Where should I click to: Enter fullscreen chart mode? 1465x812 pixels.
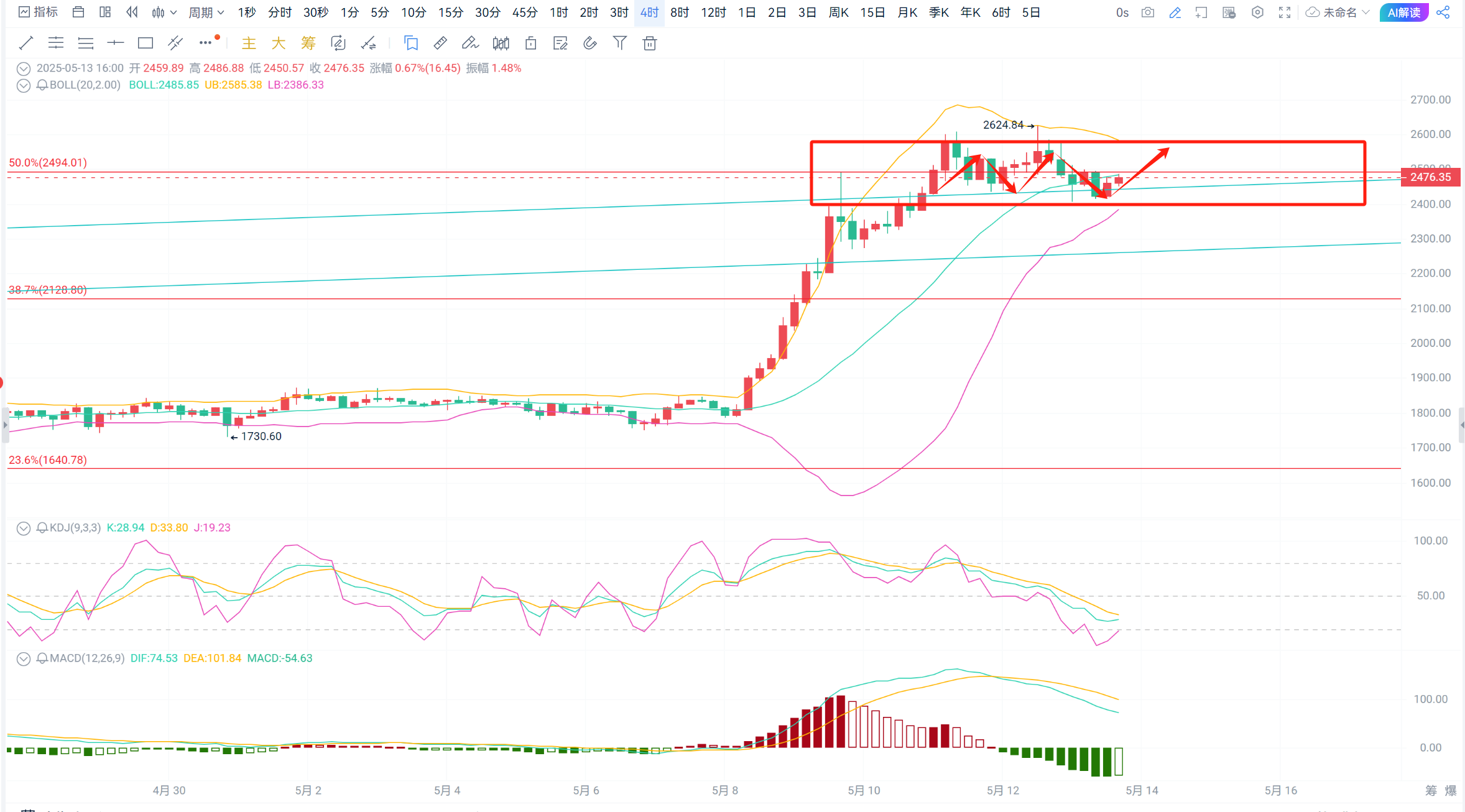click(1285, 12)
